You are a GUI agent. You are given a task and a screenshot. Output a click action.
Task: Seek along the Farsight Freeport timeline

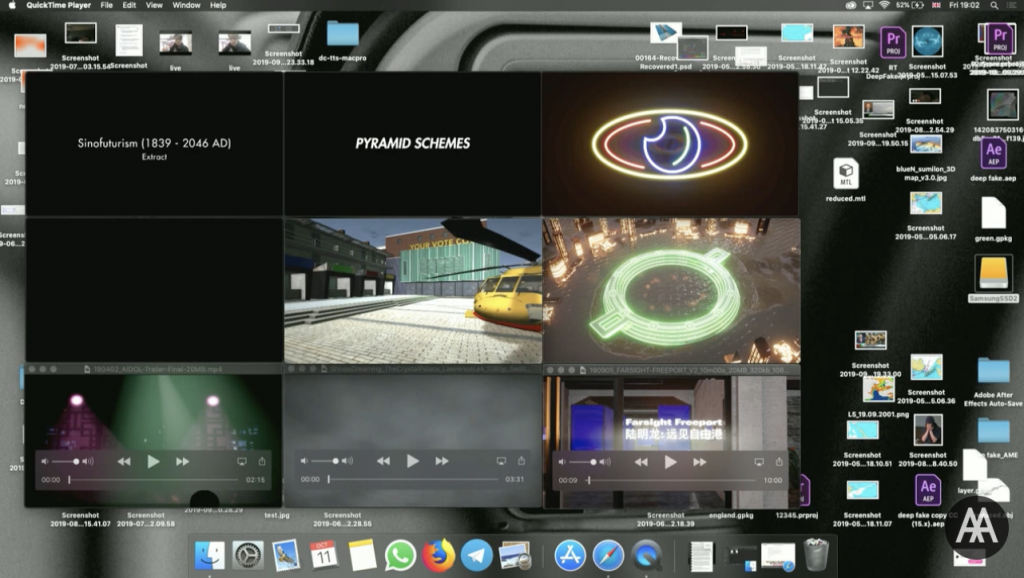click(x=671, y=480)
